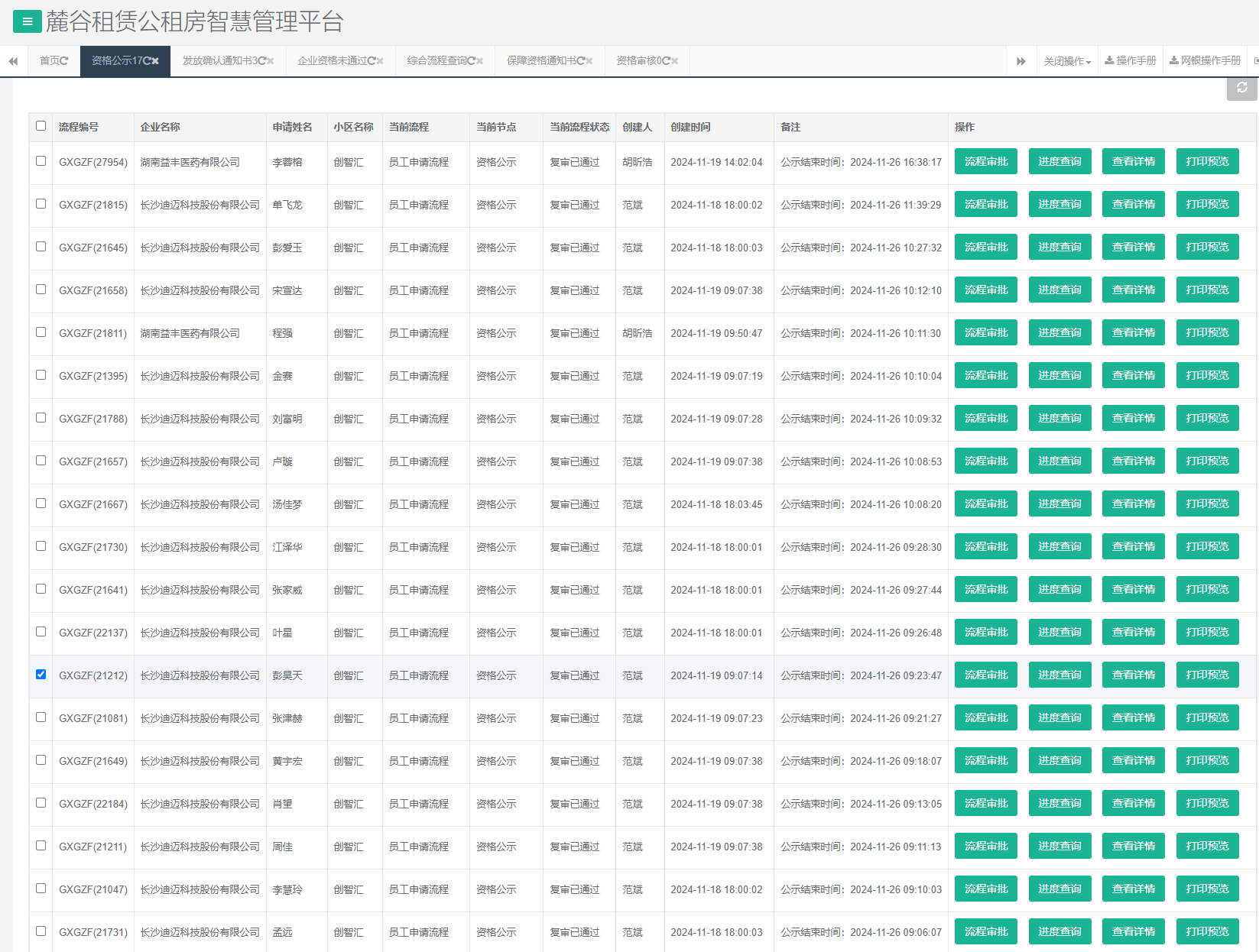Click 进度查询 for applicant 单飞龙

tap(1059, 205)
